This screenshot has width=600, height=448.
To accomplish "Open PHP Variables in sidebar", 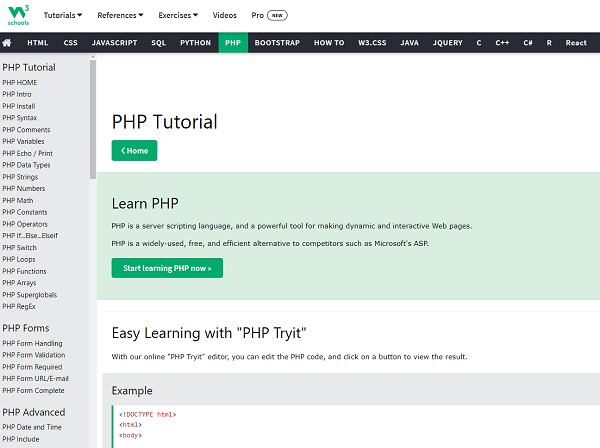I will [23, 142].
